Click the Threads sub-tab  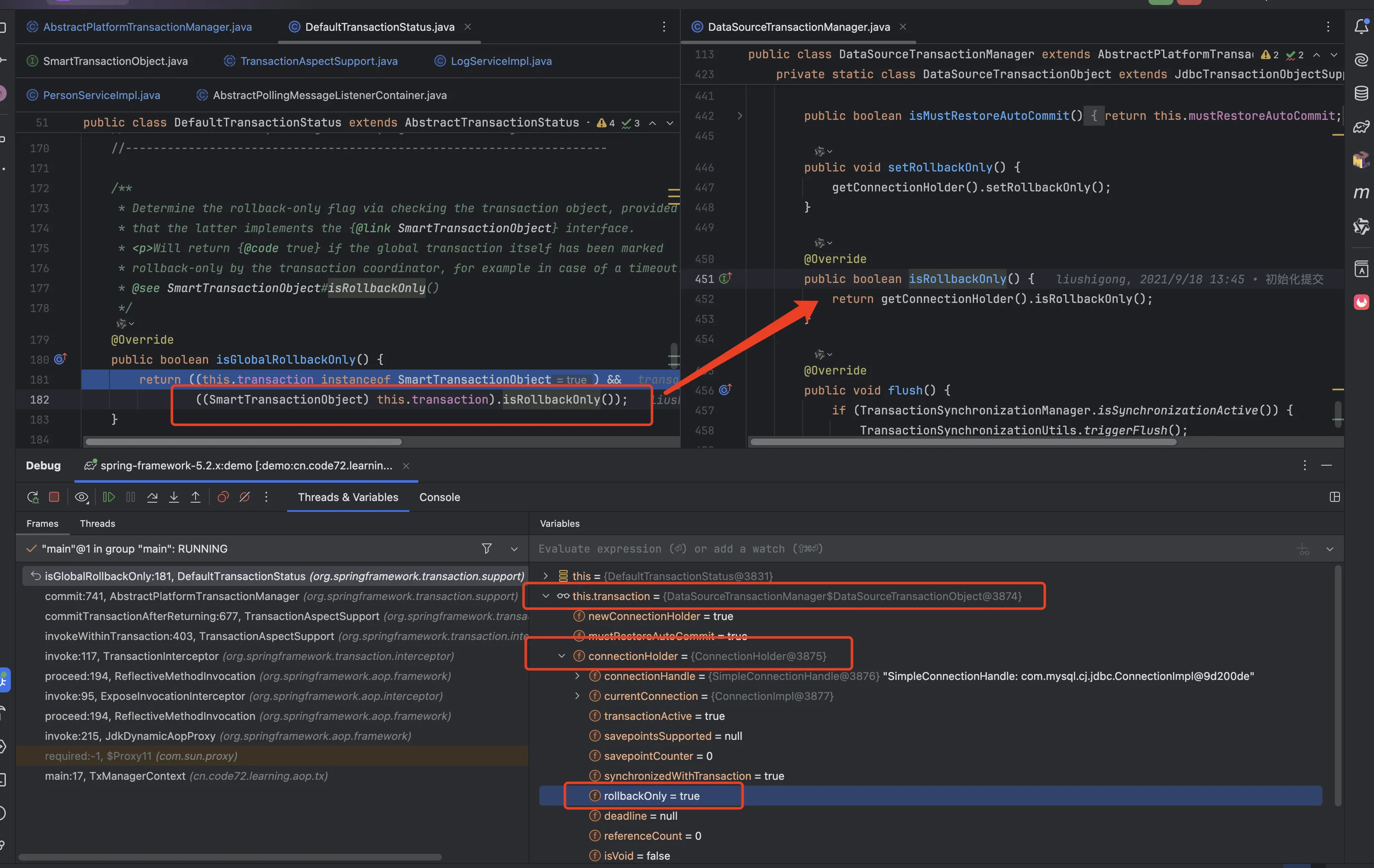[97, 523]
